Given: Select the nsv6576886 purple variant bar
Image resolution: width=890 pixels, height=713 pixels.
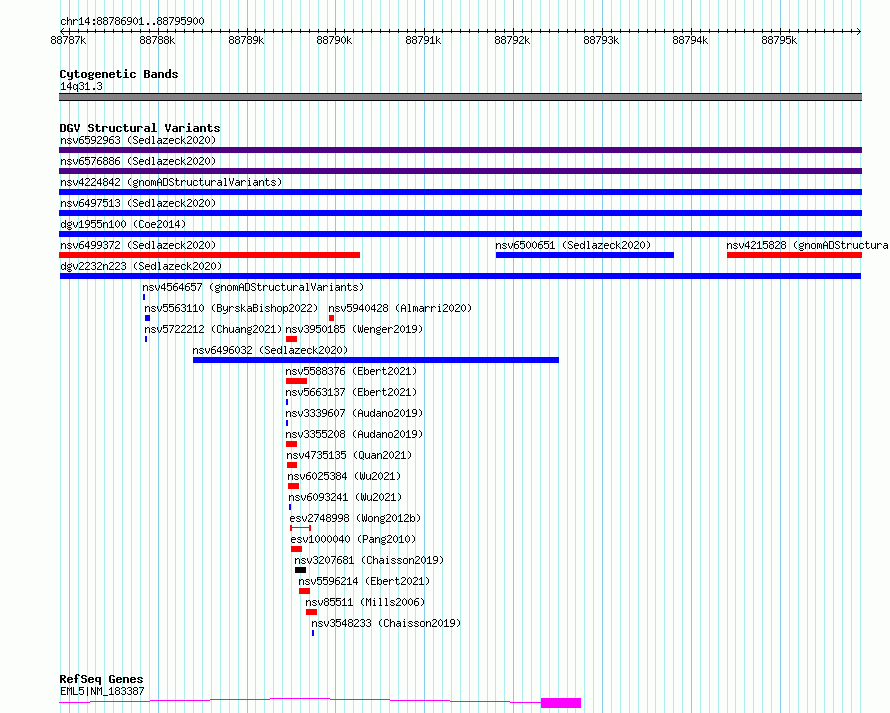Looking at the screenshot, I should 460,171.
